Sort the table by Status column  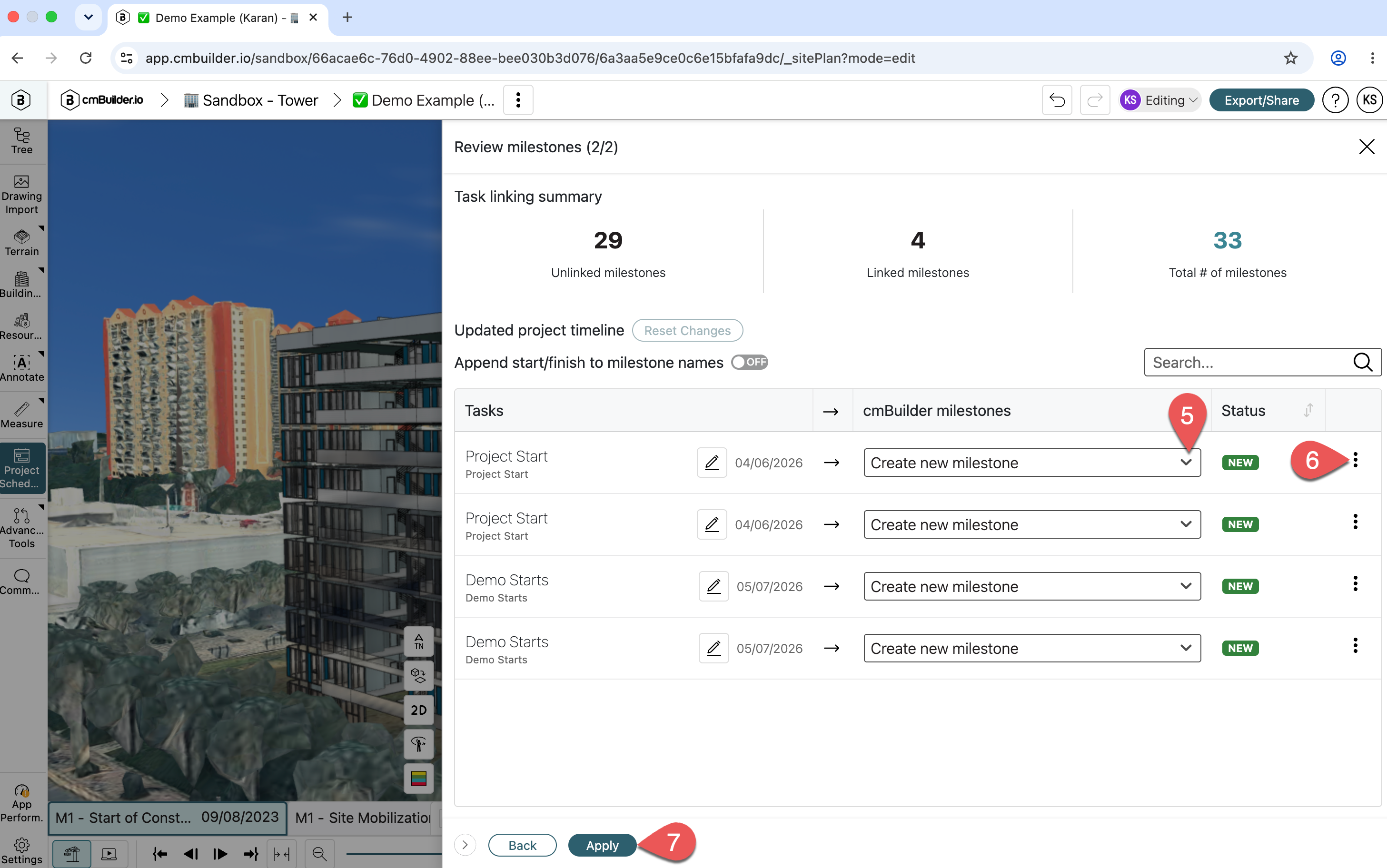(x=1308, y=411)
